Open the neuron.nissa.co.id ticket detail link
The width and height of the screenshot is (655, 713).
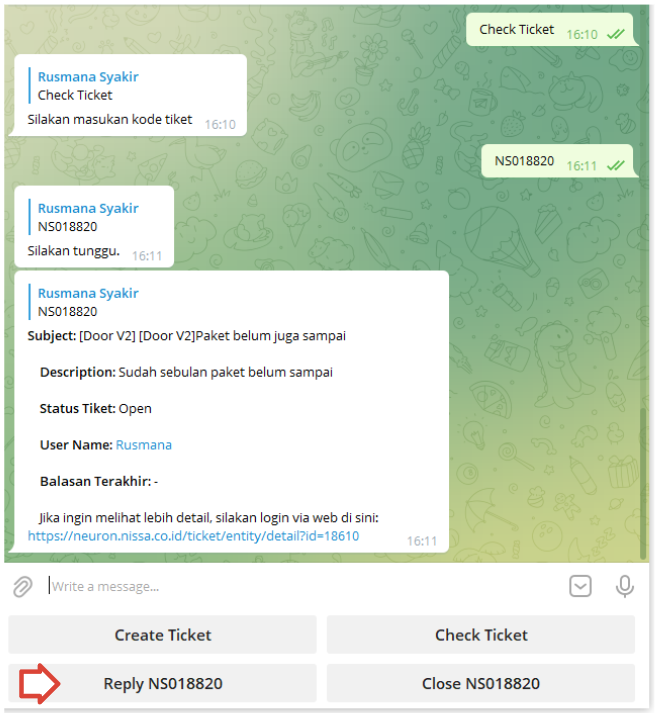point(193,536)
